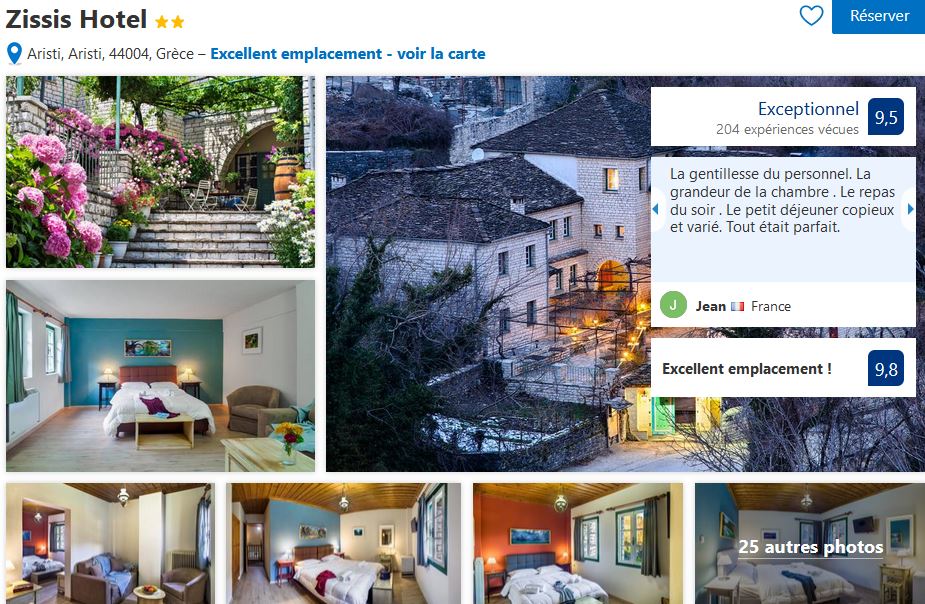Screen dimensions: 925x604
Task: Click the 9,8 location score badge
Action: coord(885,369)
